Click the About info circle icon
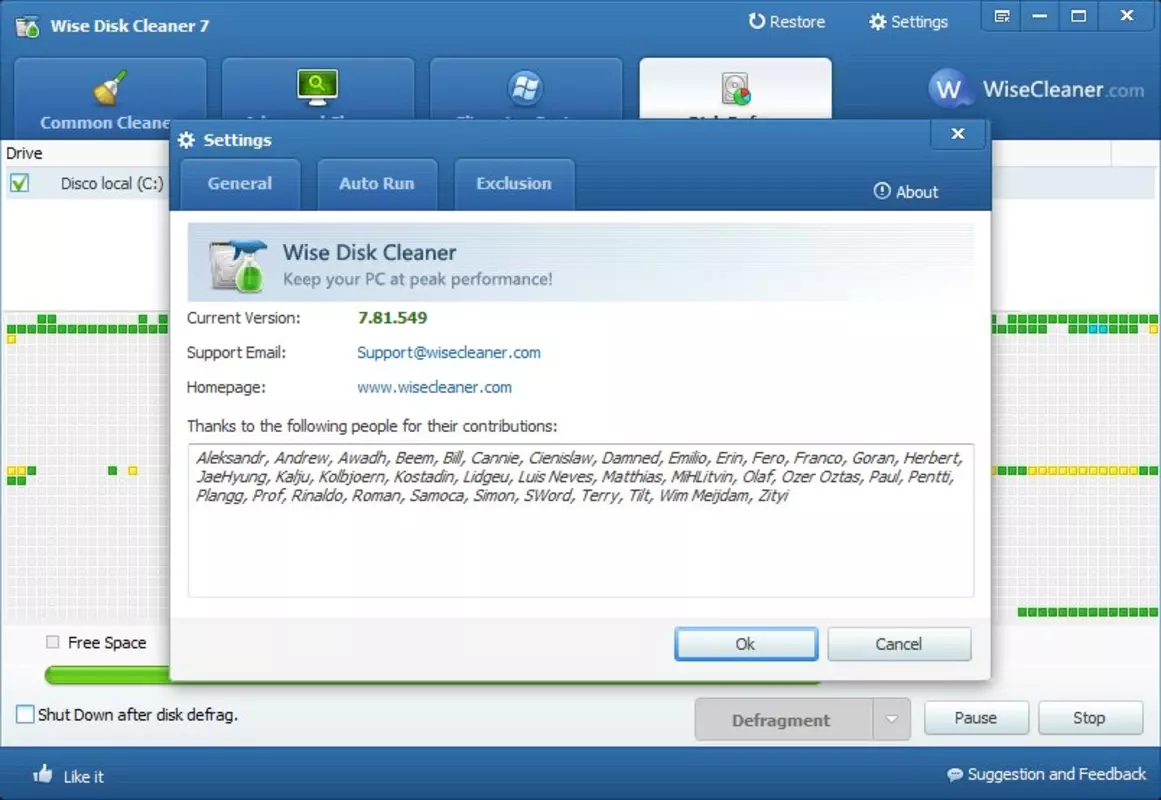1161x800 pixels. [881, 191]
